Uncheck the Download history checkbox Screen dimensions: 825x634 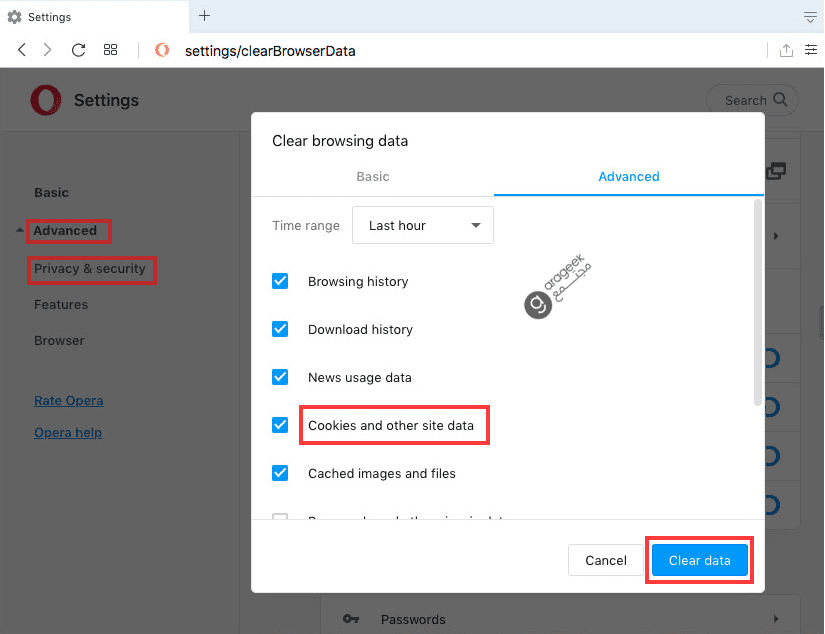pyautogui.click(x=280, y=329)
